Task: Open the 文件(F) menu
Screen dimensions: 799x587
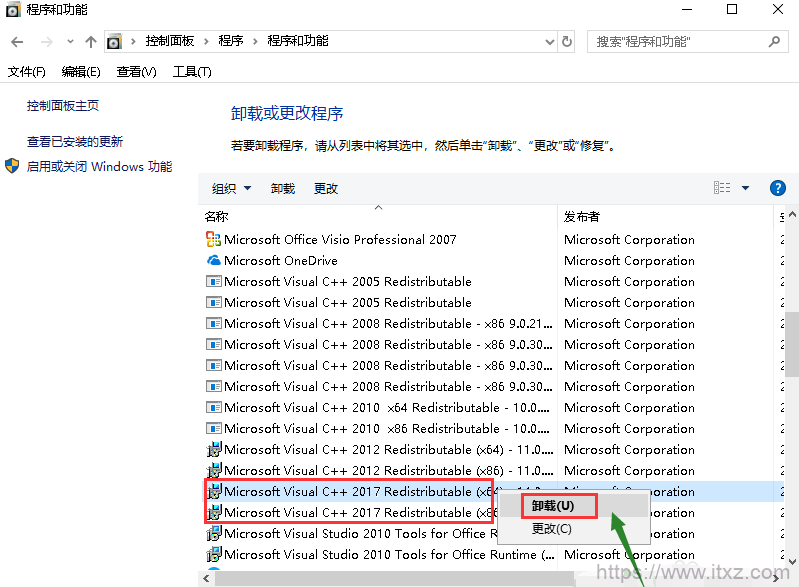Action: coord(26,72)
